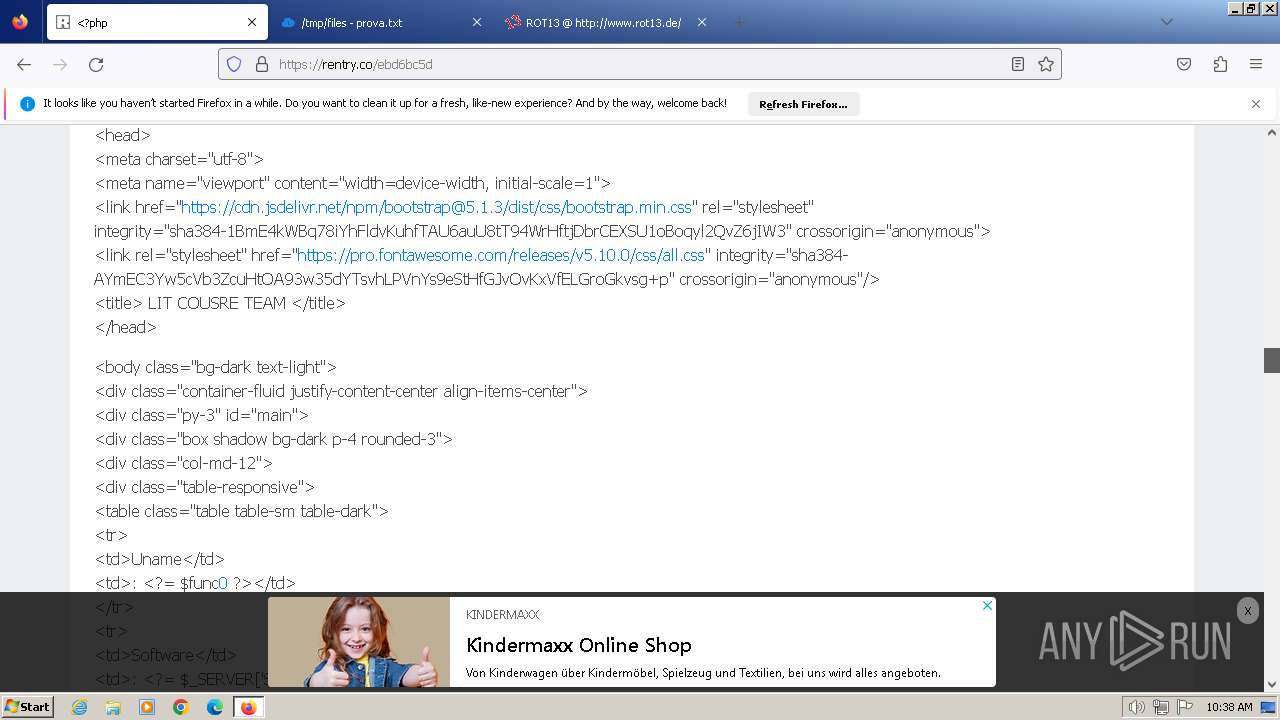Screen dimensions: 1280x720
Task: Close the <?php tab
Action: tap(252, 22)
